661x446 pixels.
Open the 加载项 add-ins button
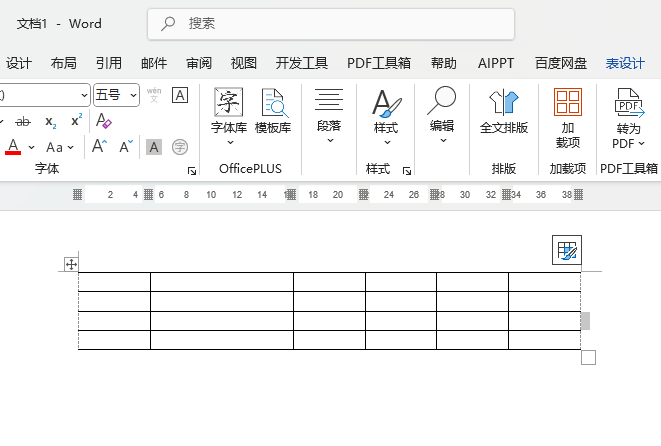click(x=568, y=118)
